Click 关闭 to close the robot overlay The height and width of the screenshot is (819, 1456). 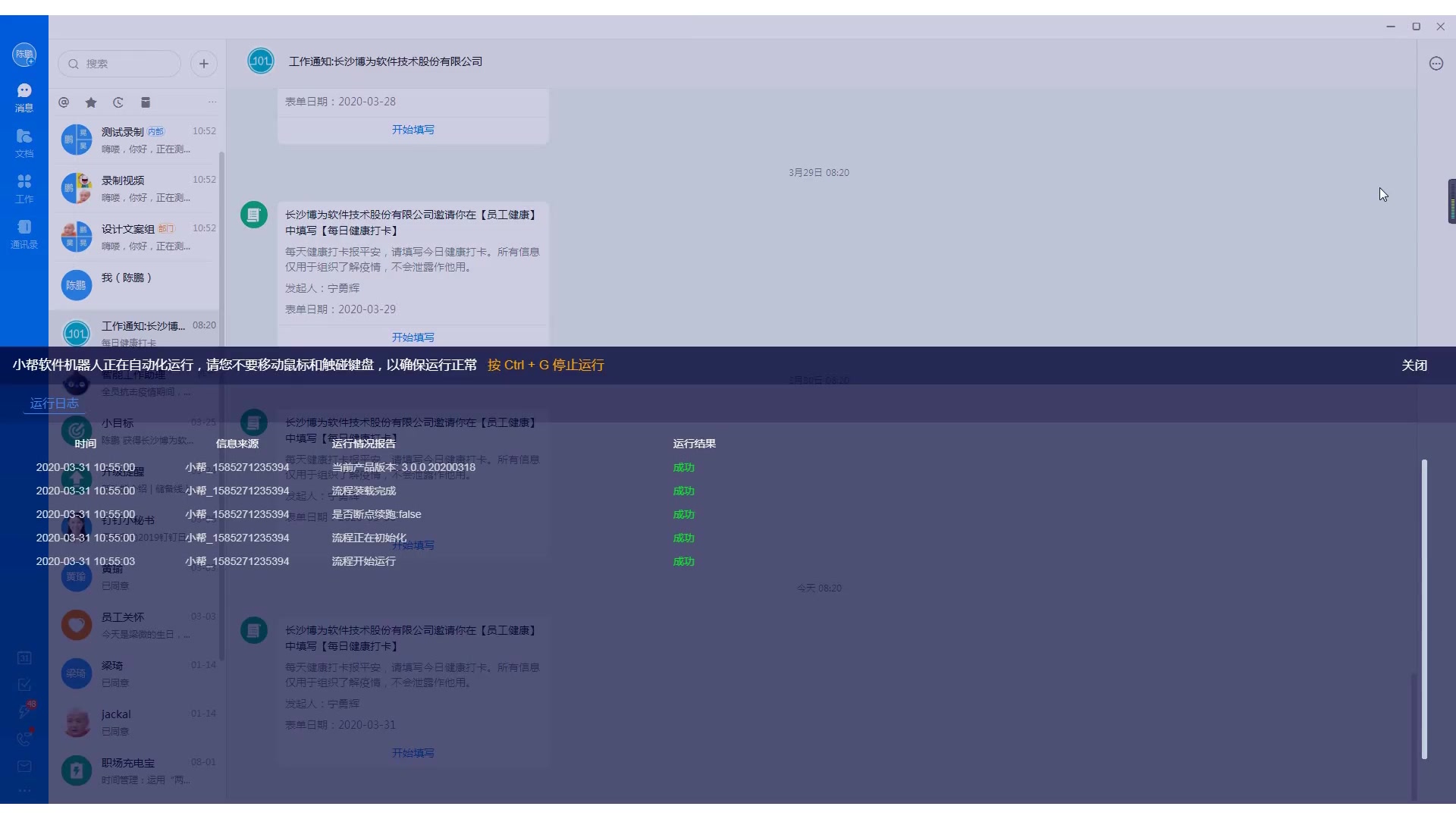pyautogui.click(x=1414, y=366)
